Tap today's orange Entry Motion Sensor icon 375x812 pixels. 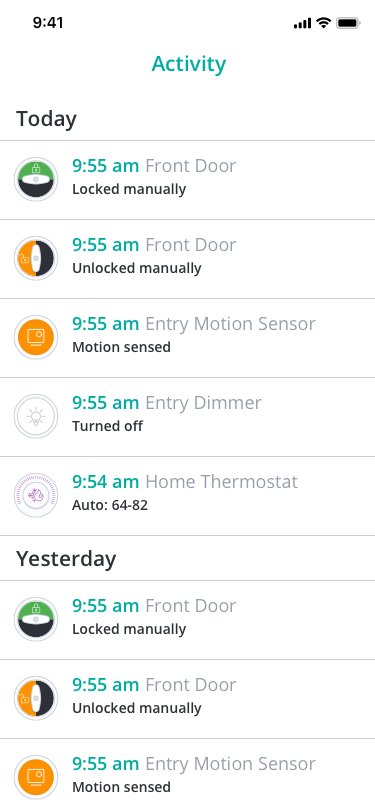click(36, 337)
